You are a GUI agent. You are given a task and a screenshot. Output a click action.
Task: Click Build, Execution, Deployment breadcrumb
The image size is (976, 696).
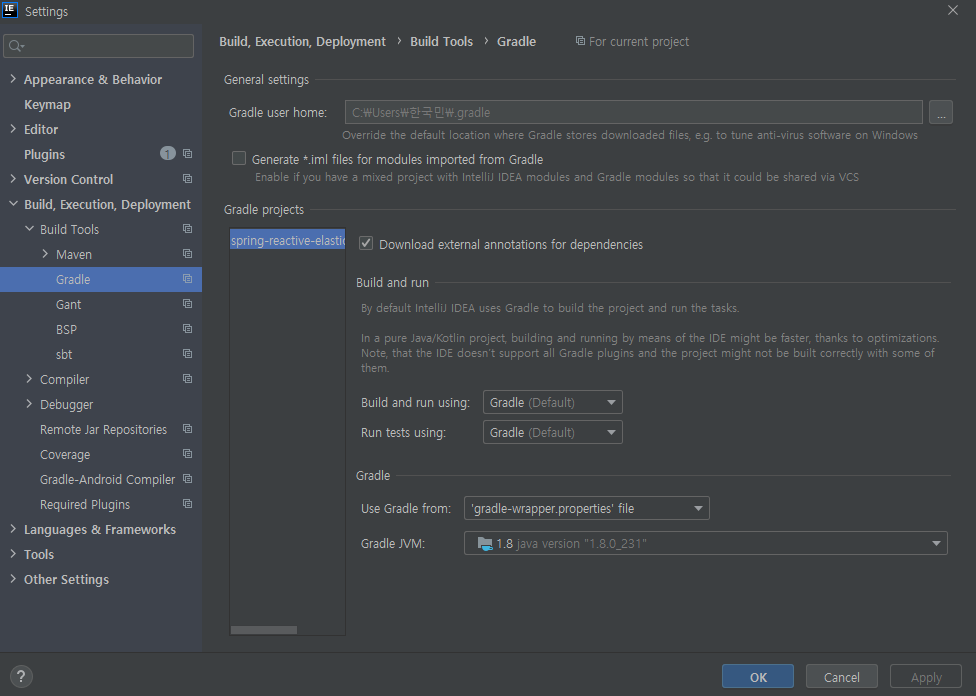[303, 41]
